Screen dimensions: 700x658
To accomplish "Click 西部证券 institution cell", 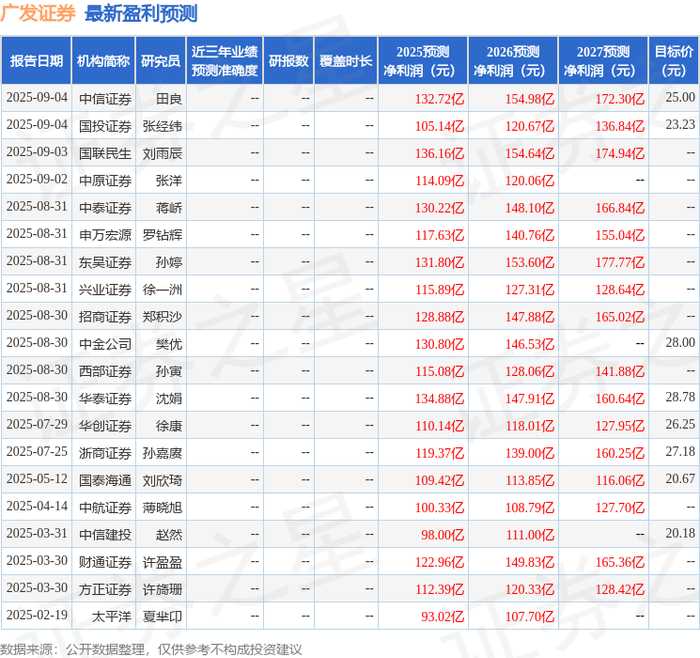I will click(x=105, y=371).
